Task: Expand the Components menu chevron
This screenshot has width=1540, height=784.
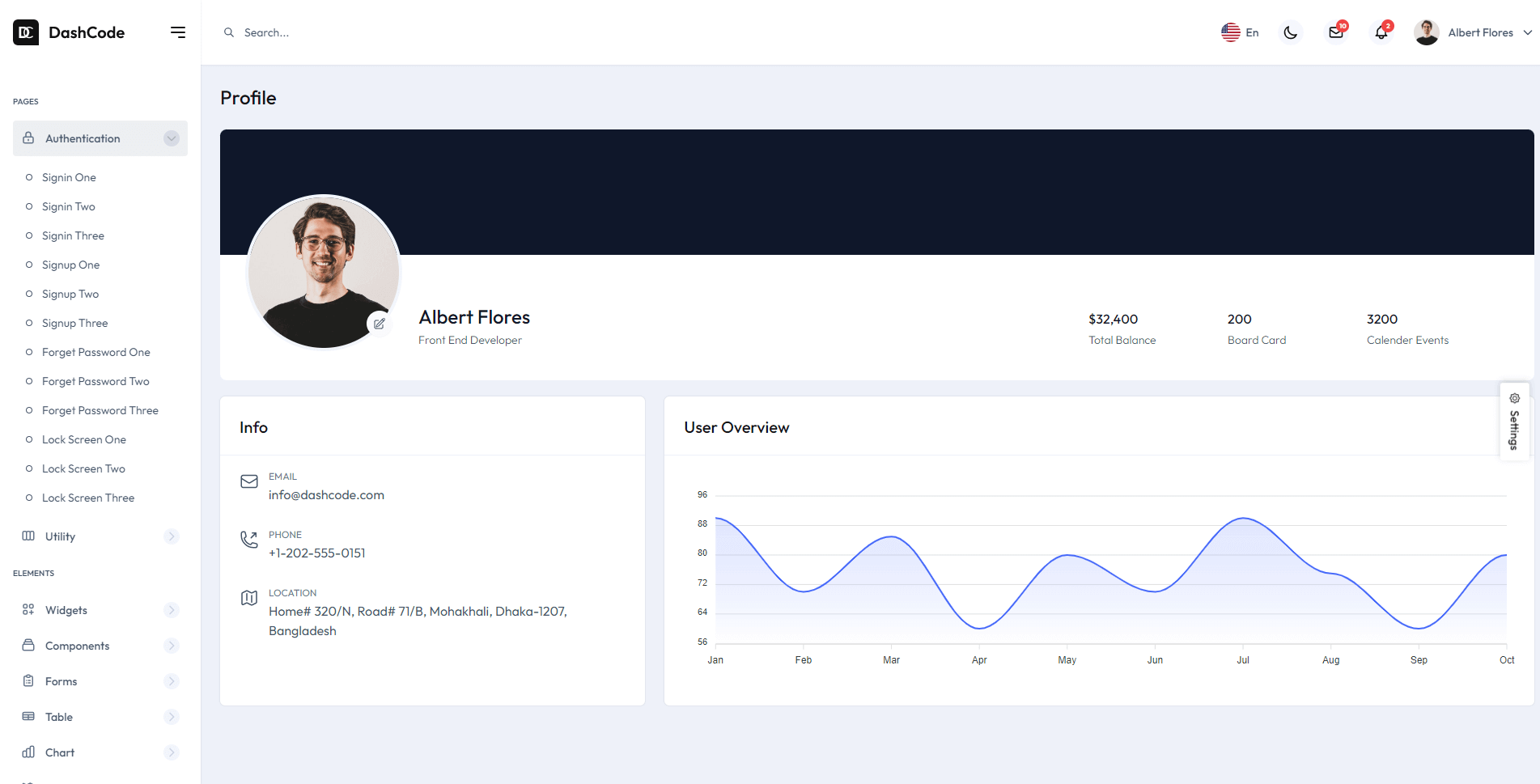Action: (172, 646)
